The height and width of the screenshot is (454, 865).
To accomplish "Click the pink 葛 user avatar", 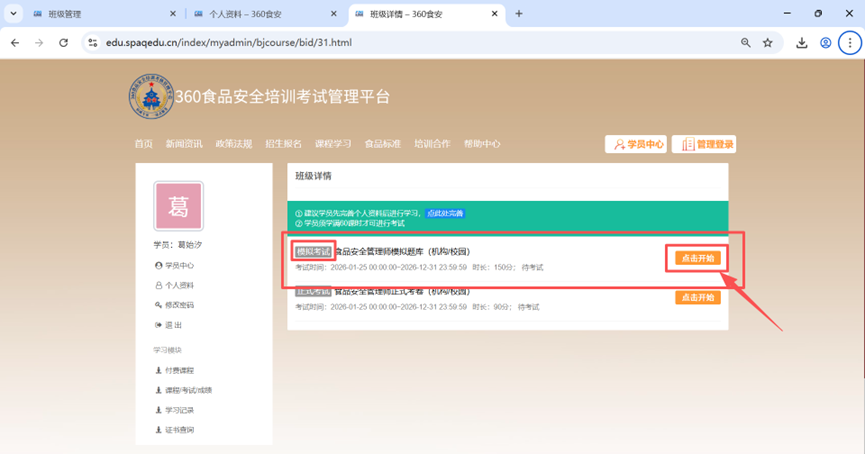I will point(178,207).
